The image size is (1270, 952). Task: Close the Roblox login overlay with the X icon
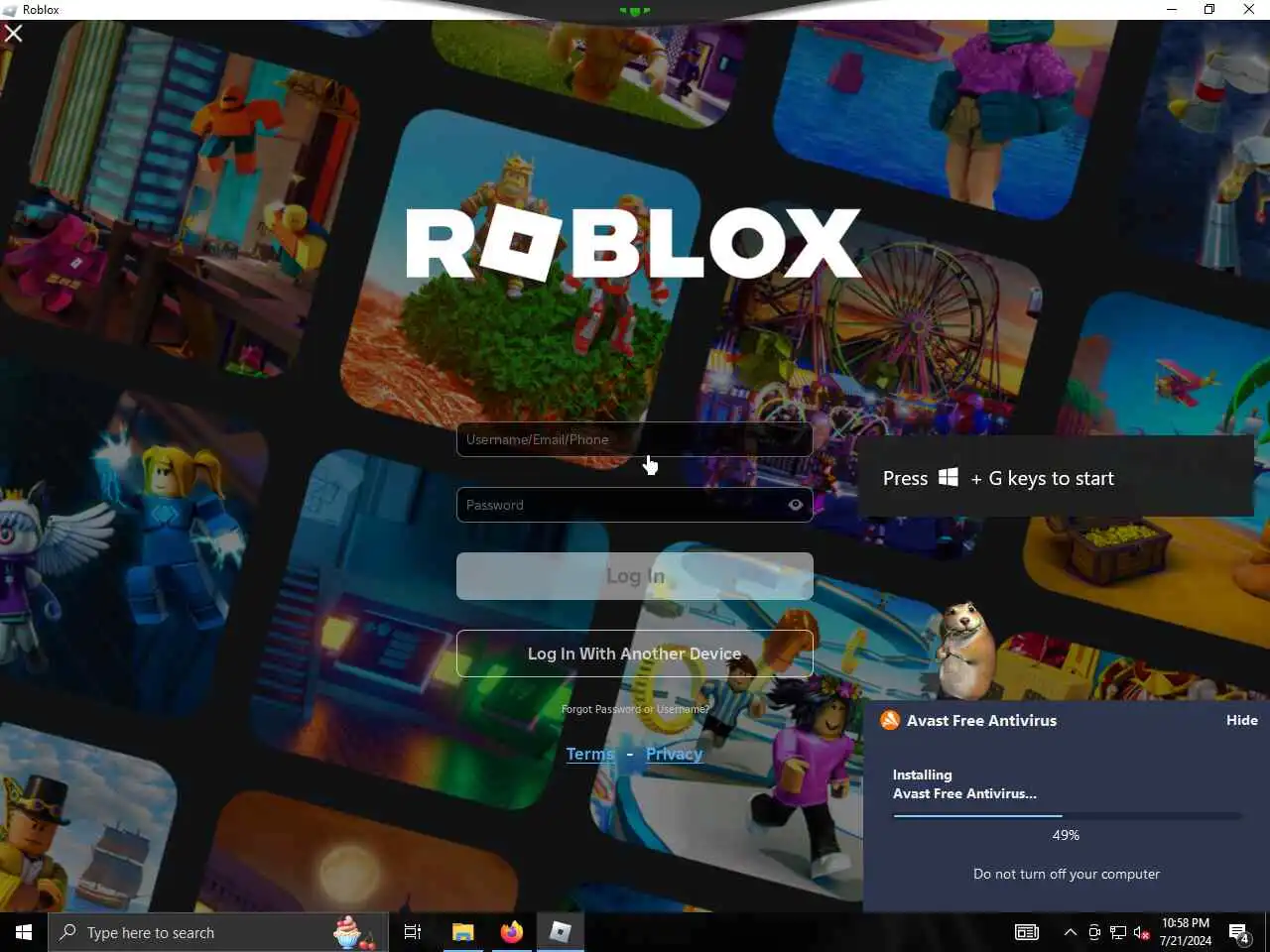click(x=14, y=33)
